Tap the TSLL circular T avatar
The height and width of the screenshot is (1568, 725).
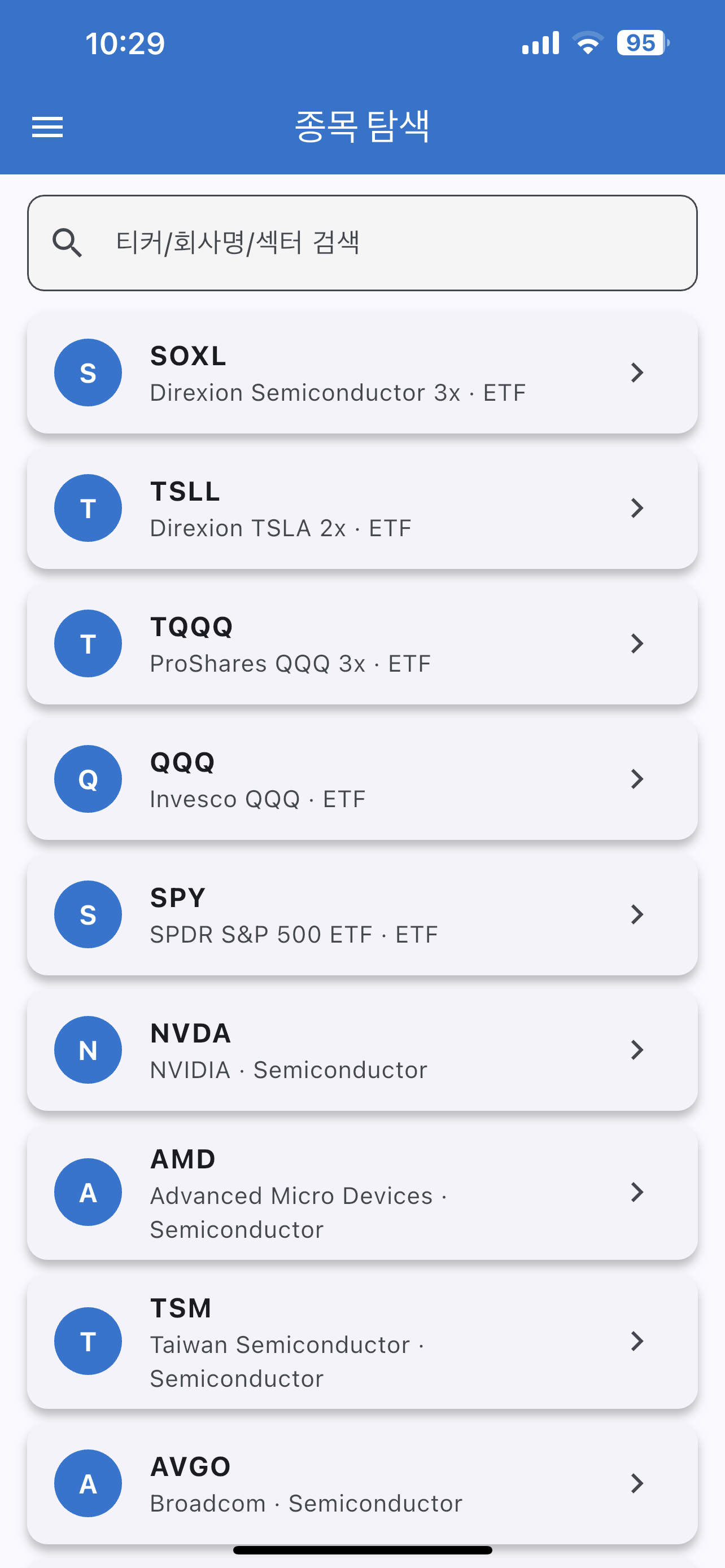click(88, 508)
